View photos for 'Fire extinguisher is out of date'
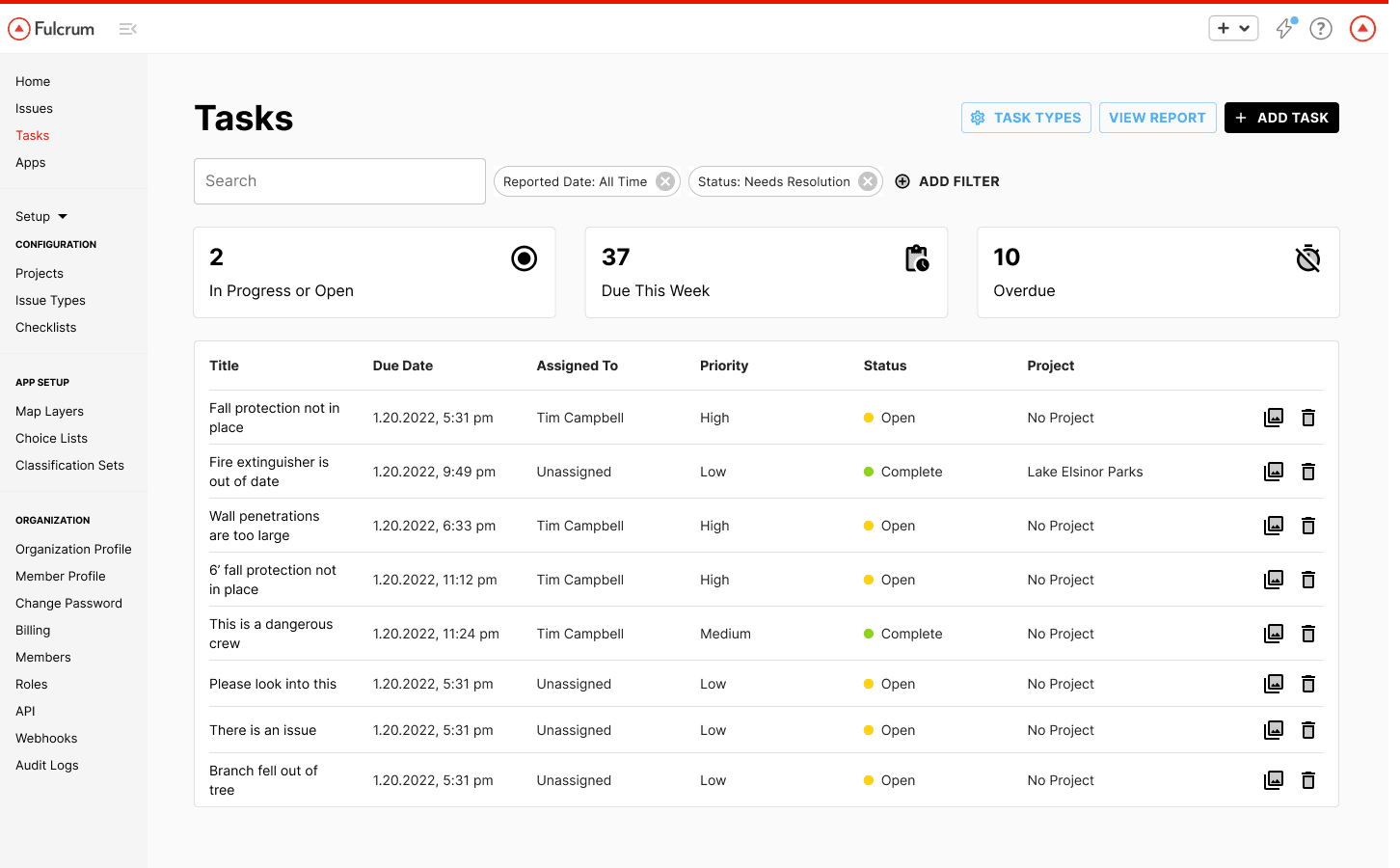Image resolution: width=1400 pixels, height=868 pixels. 1274,472
